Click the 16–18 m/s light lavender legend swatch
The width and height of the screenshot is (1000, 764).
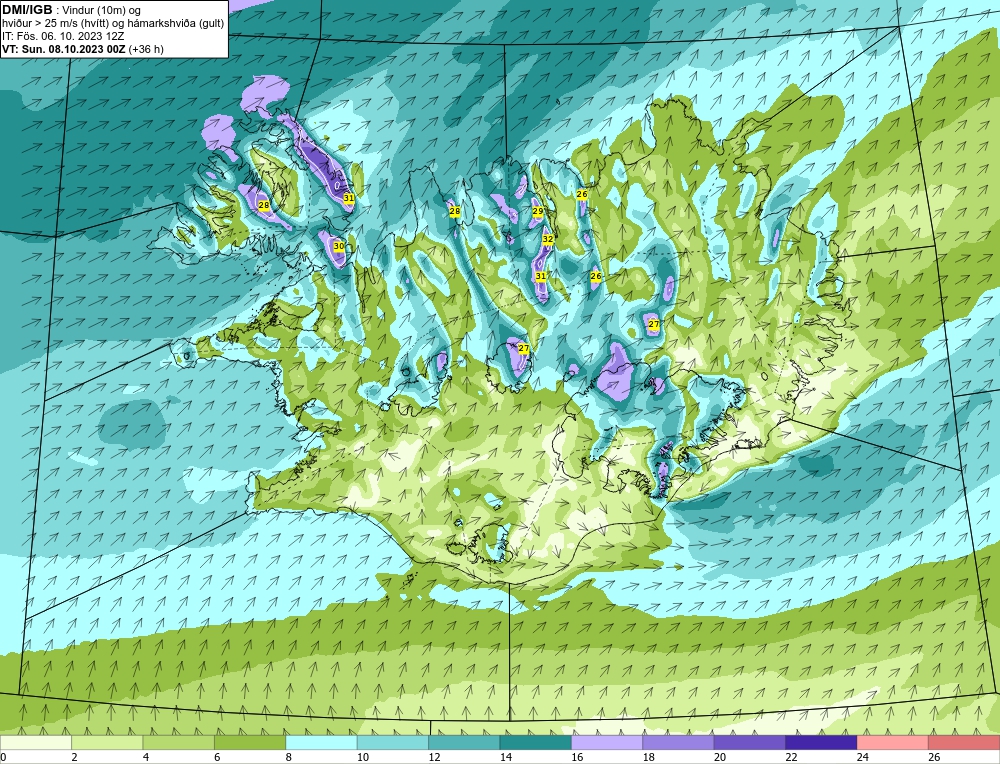(607, 742)
